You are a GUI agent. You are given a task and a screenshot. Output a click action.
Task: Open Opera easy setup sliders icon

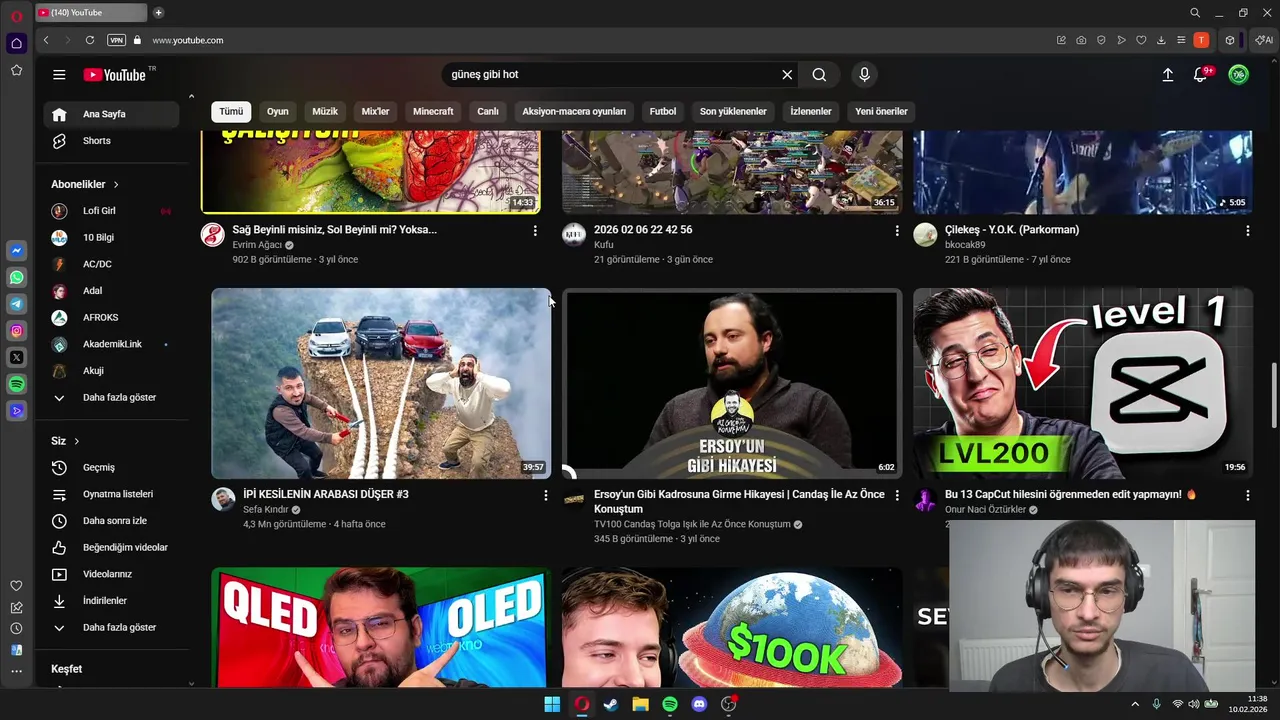1181,40
